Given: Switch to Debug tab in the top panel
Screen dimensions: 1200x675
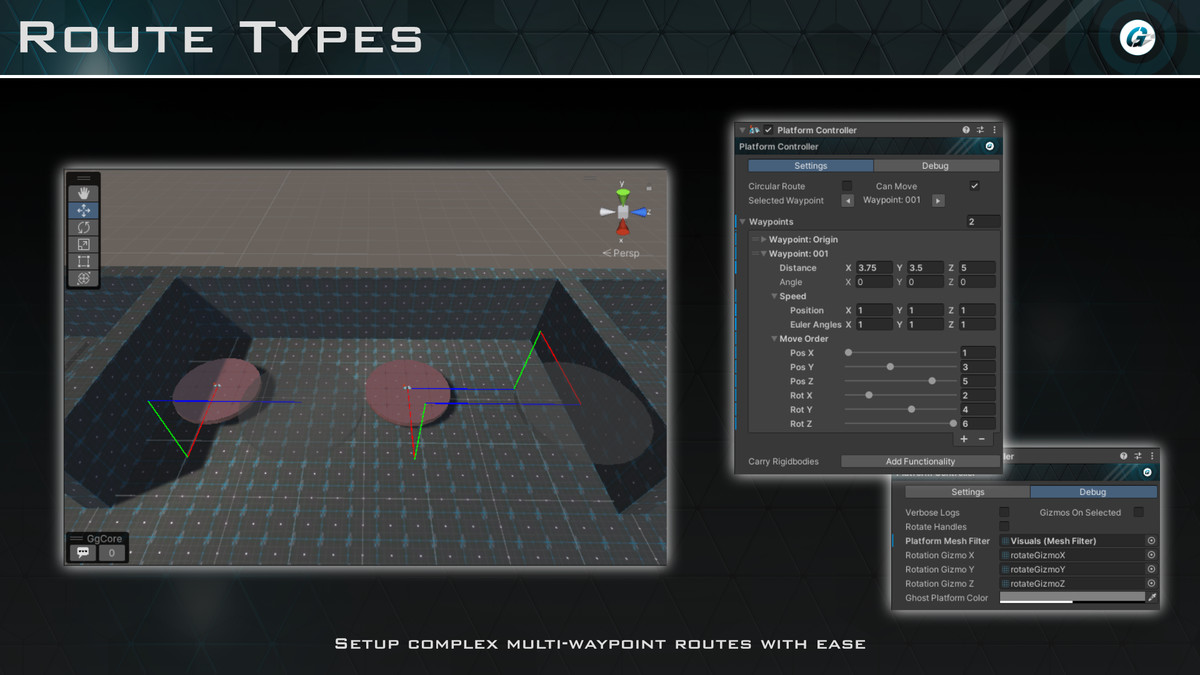Looking at the screenshot, I should point(935,166).
